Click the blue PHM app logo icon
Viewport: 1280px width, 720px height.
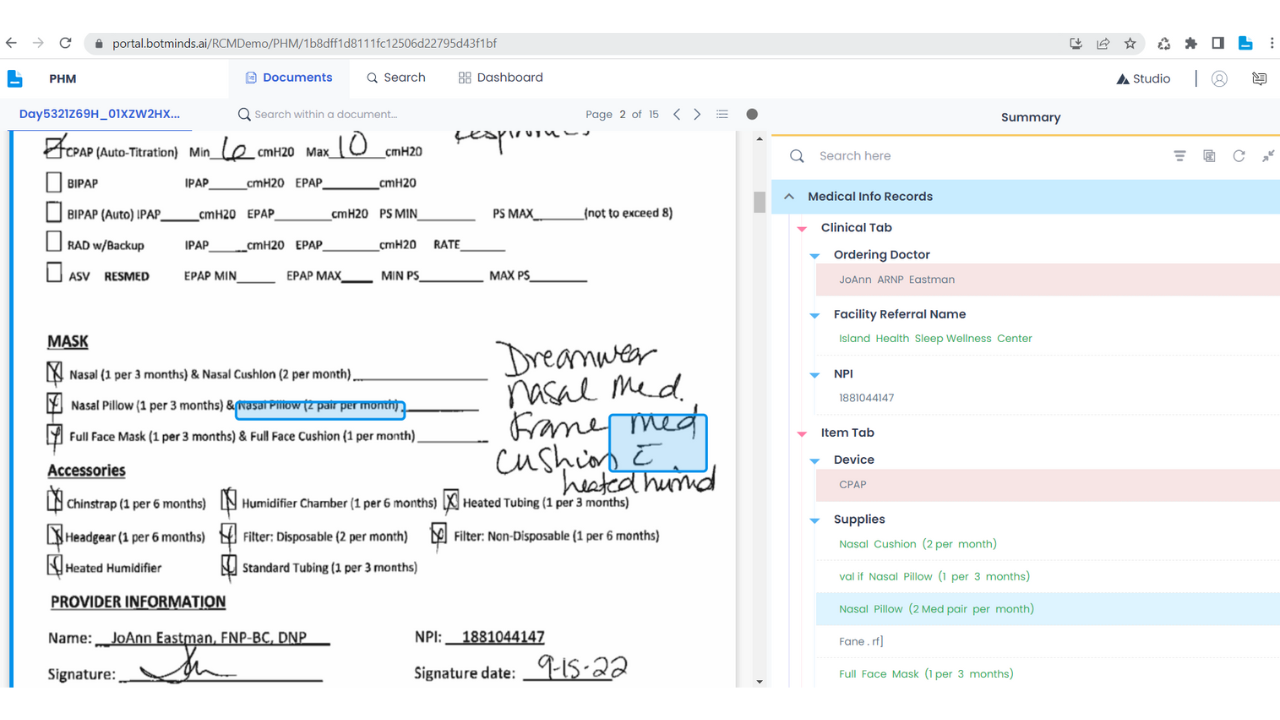15,78
